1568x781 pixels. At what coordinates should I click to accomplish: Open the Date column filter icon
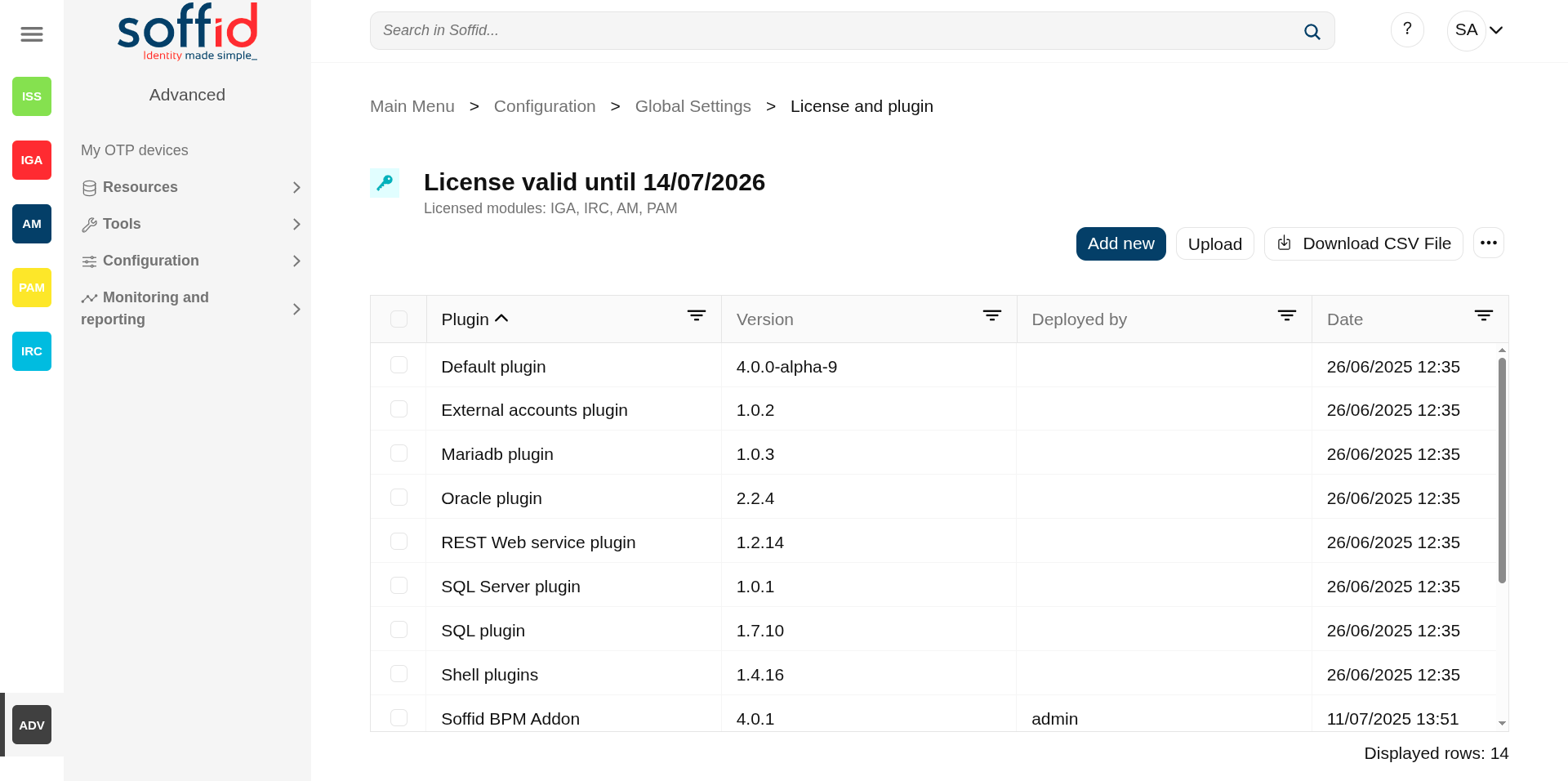coord(1484,315)
